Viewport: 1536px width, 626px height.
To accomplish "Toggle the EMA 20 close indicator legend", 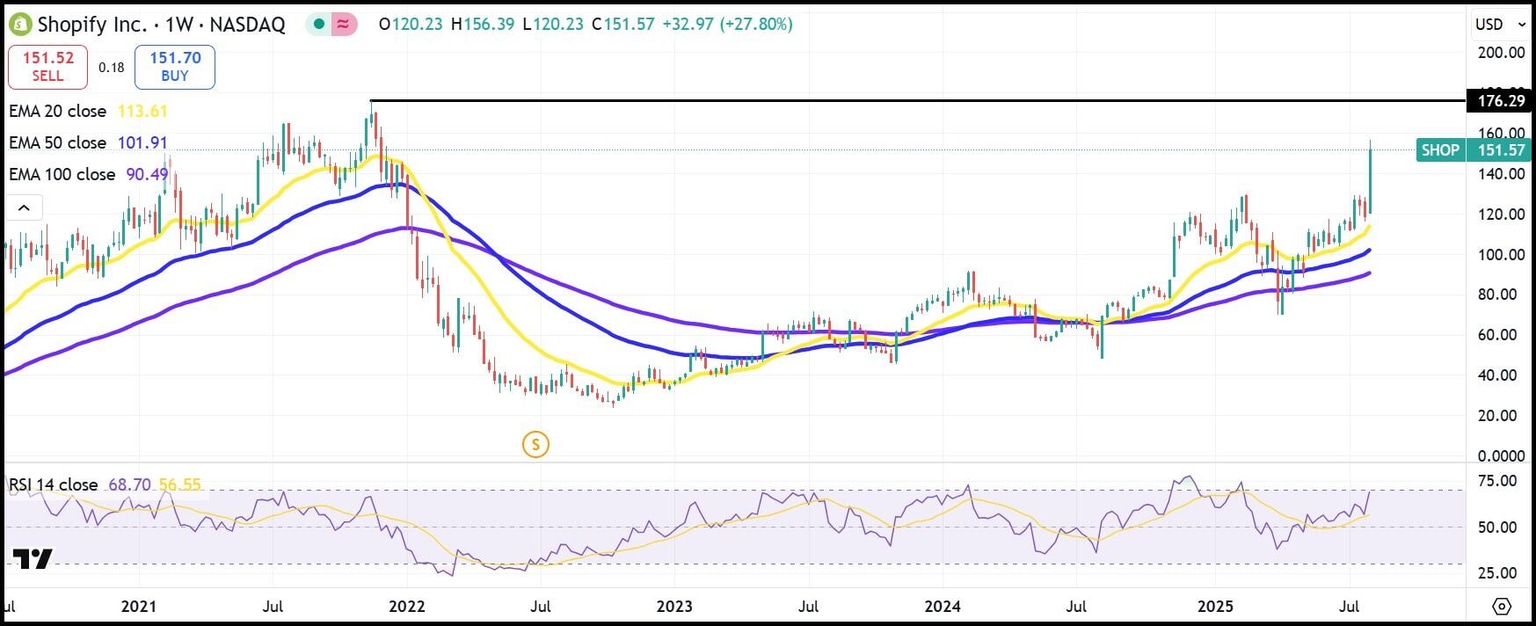I will 57,111.
